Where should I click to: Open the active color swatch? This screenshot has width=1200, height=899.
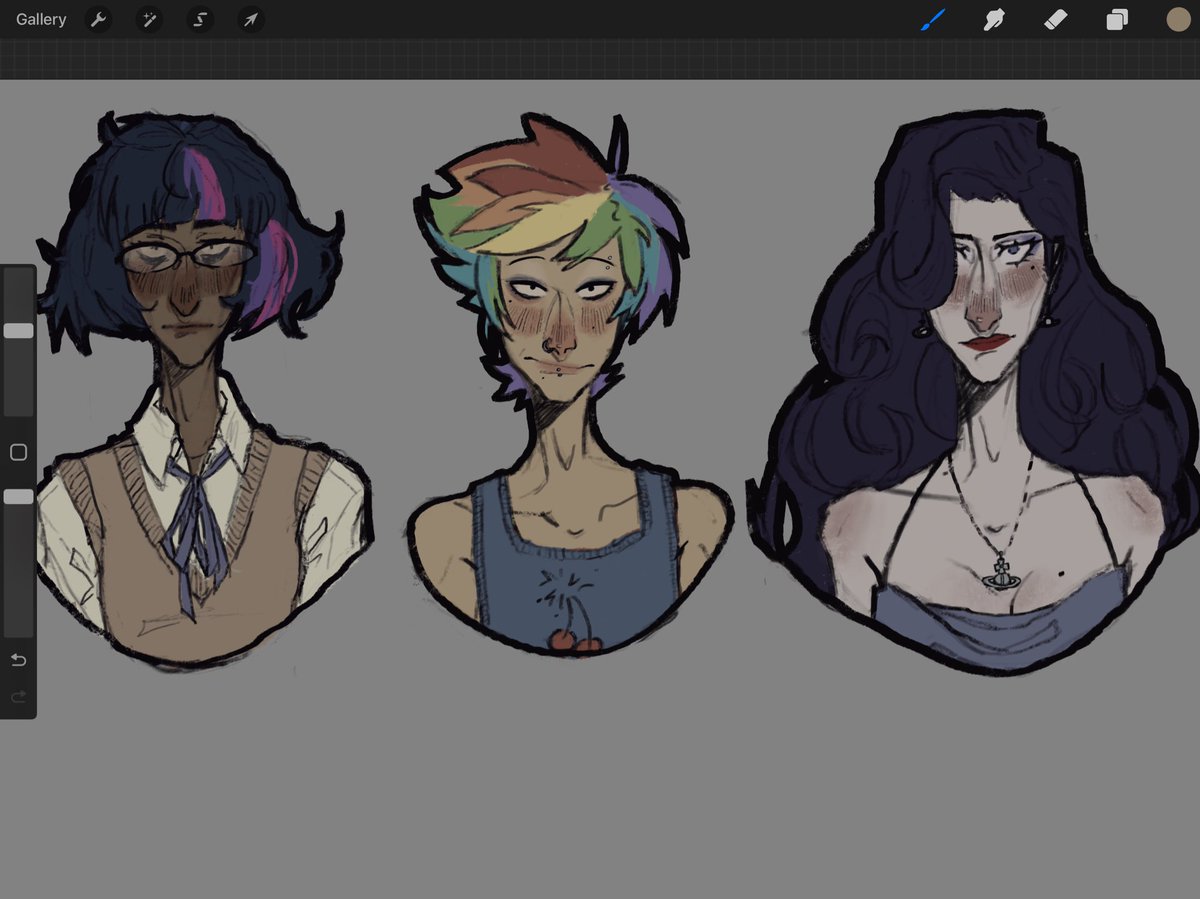pos(1178,19)
